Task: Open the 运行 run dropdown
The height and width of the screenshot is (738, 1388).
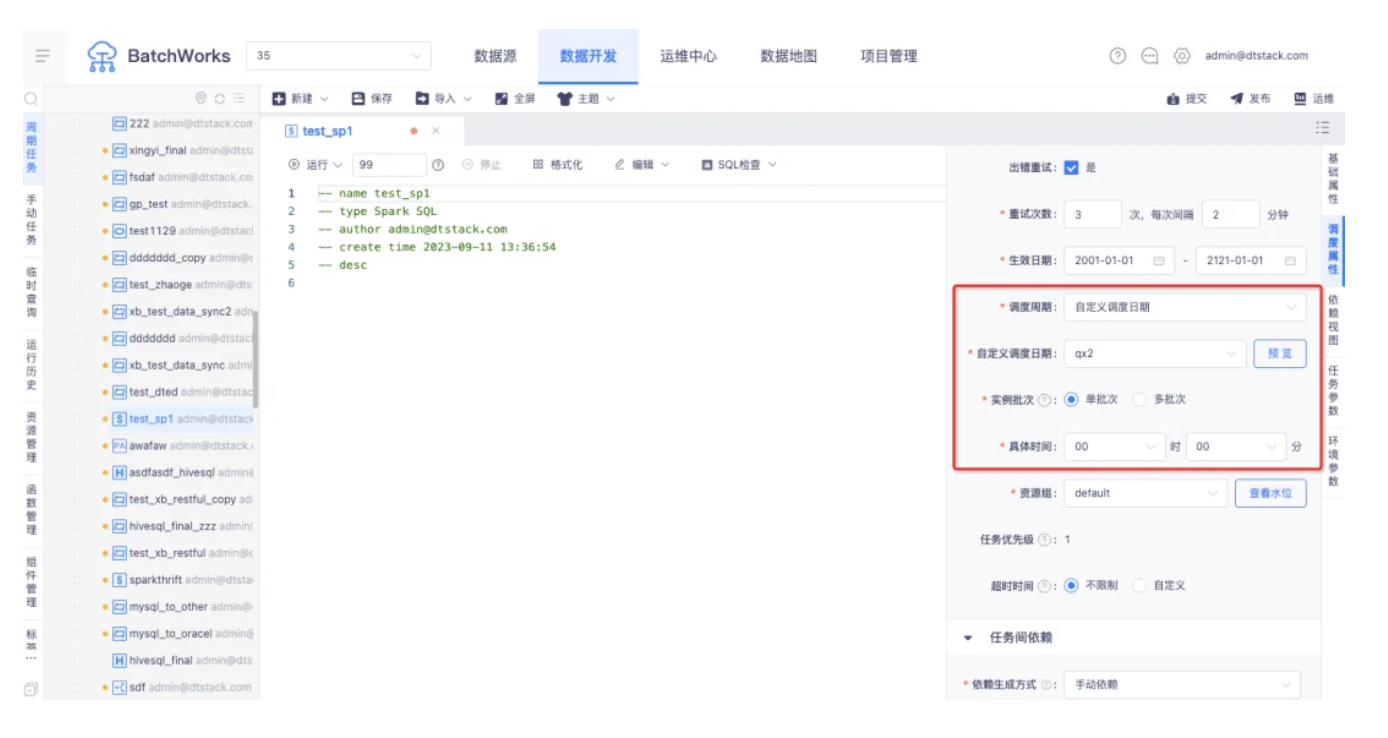Action: pos(315,165)
